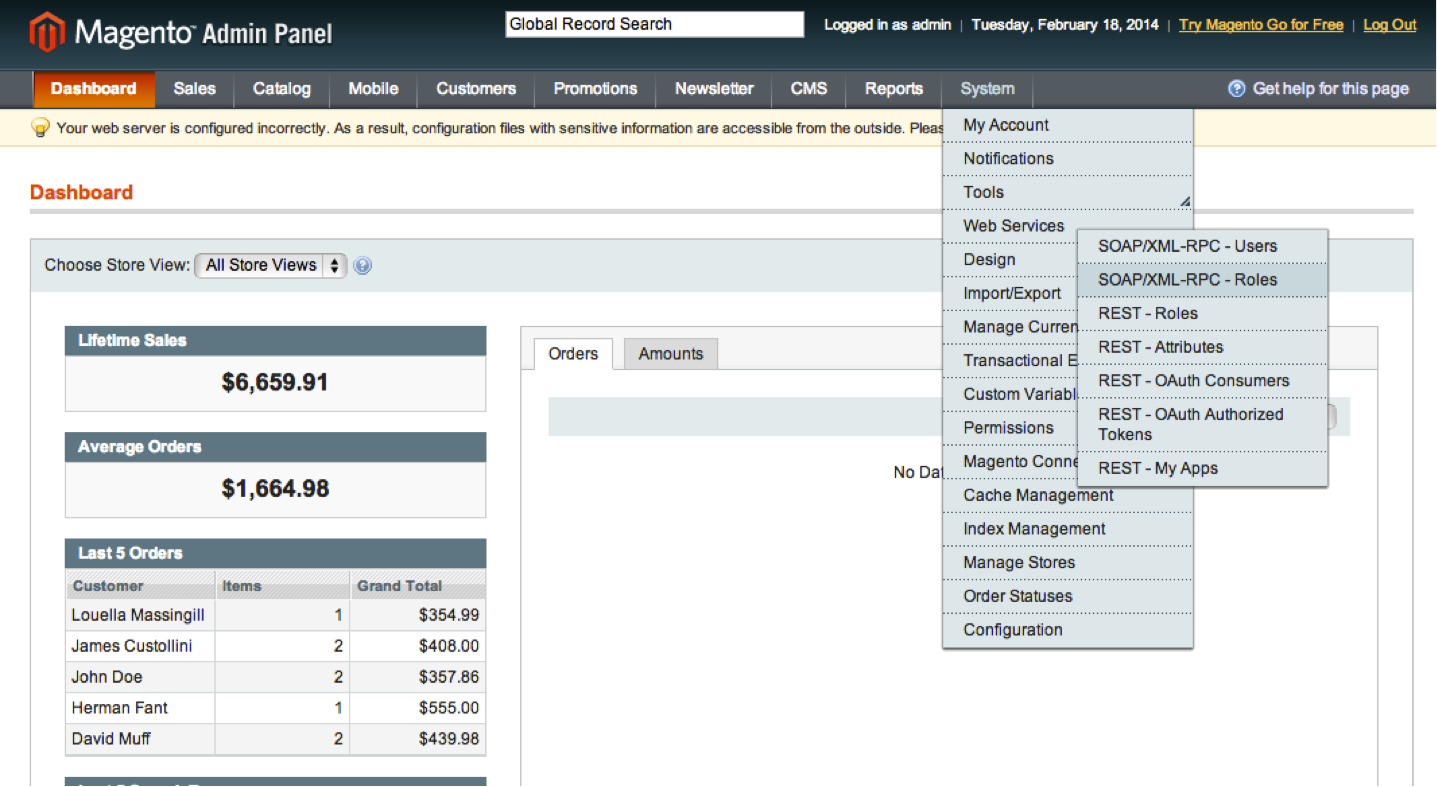Click the help icon beside 'Get help for this page'
This screenshot has width=1437, height=787.
(1237, 89)
